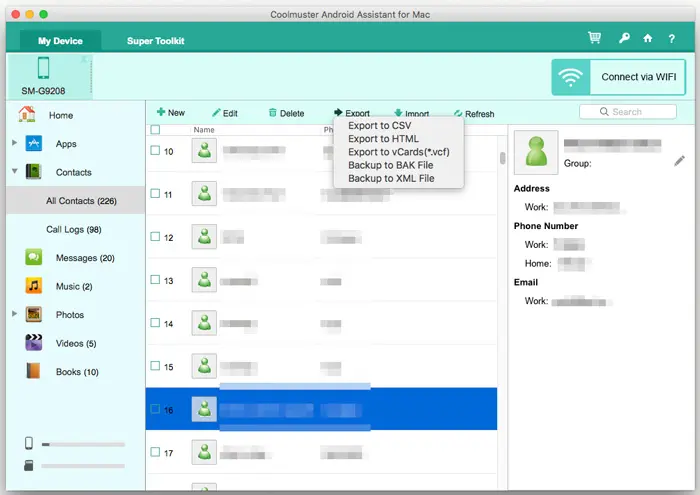700x495 pixels.
Task: Open the Export dropdown button
Action: coord(351,113)
